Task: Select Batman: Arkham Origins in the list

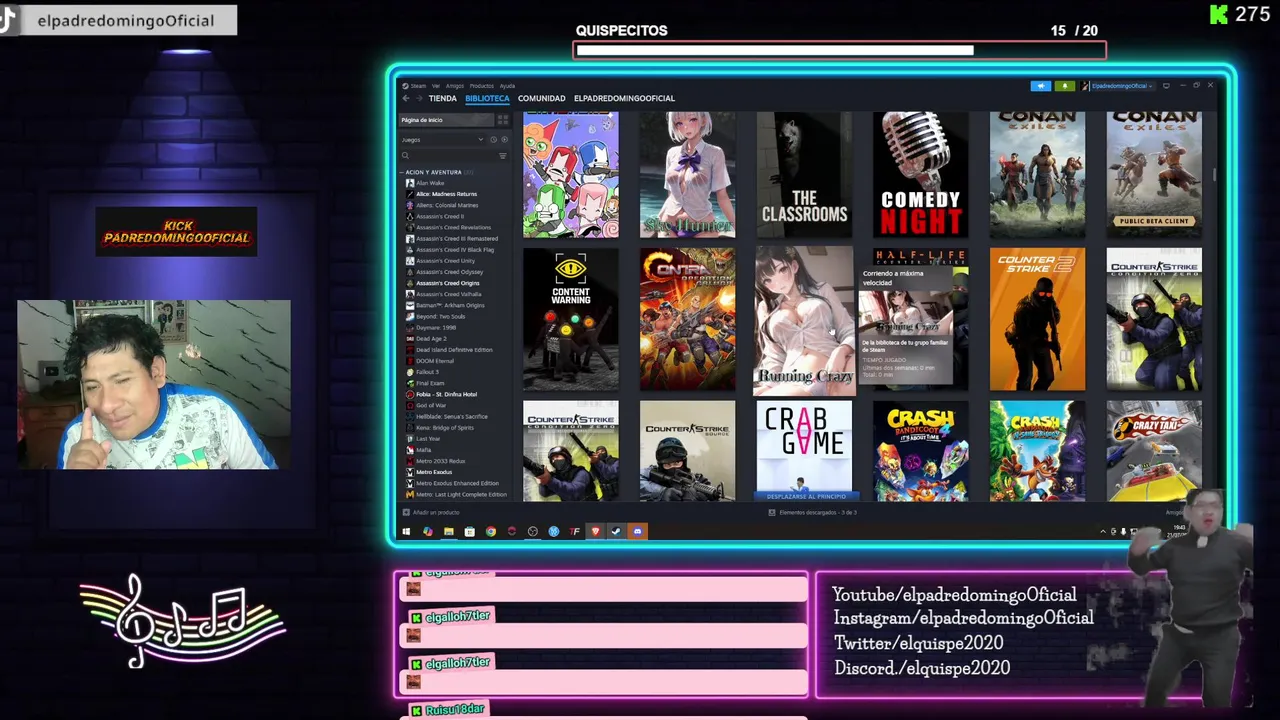Action: click(447, 305)
